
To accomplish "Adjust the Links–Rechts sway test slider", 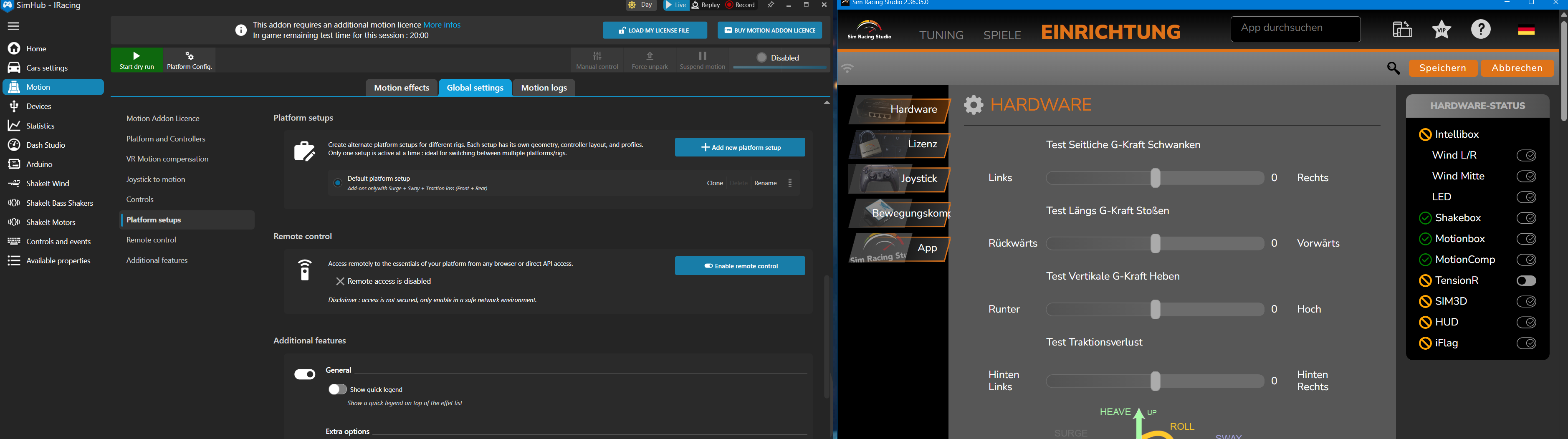I will [x=1155, y=179].
